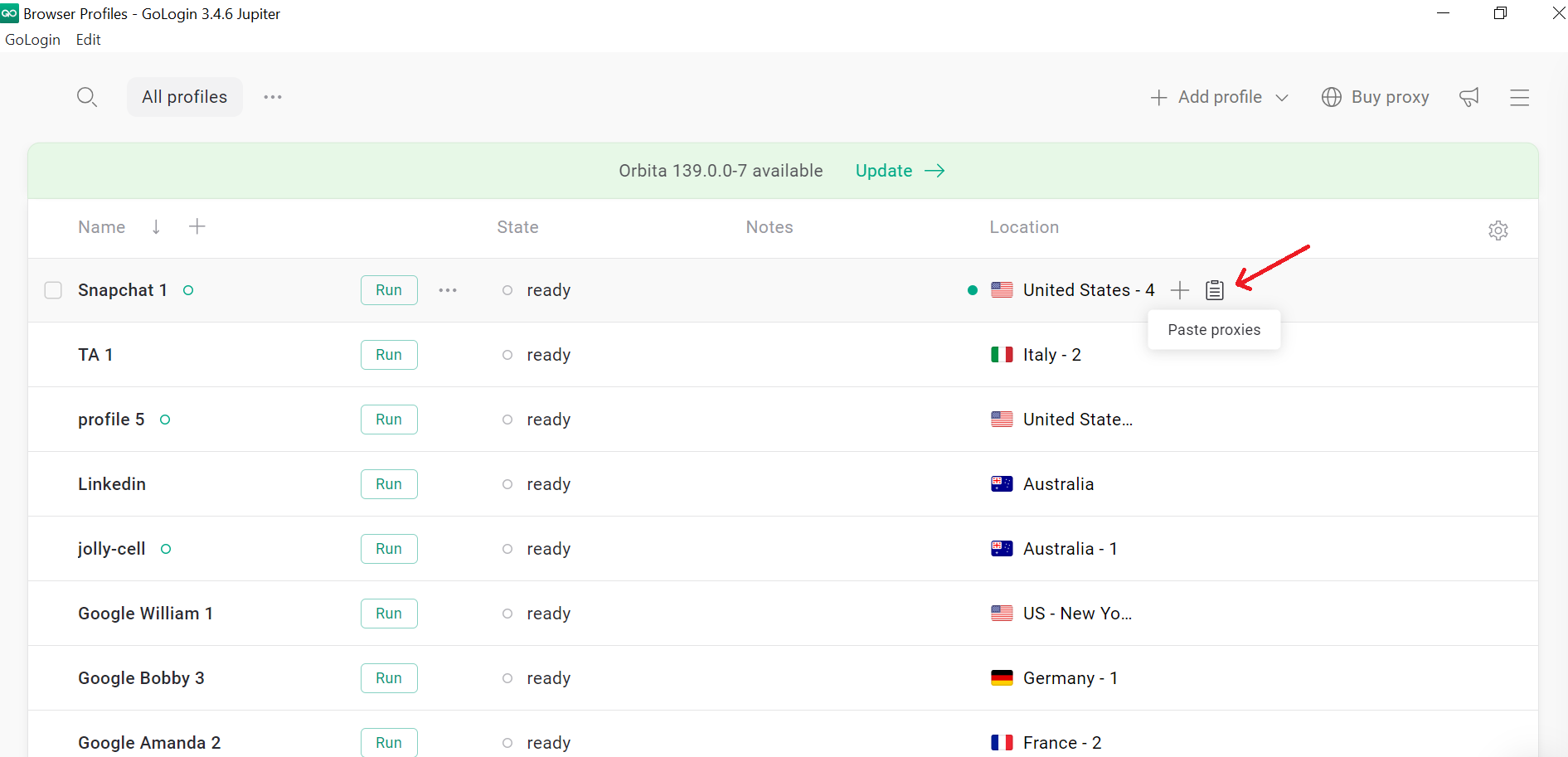Click the profile 5 name
Viewport: 1568px width, 757px height.
111,420
